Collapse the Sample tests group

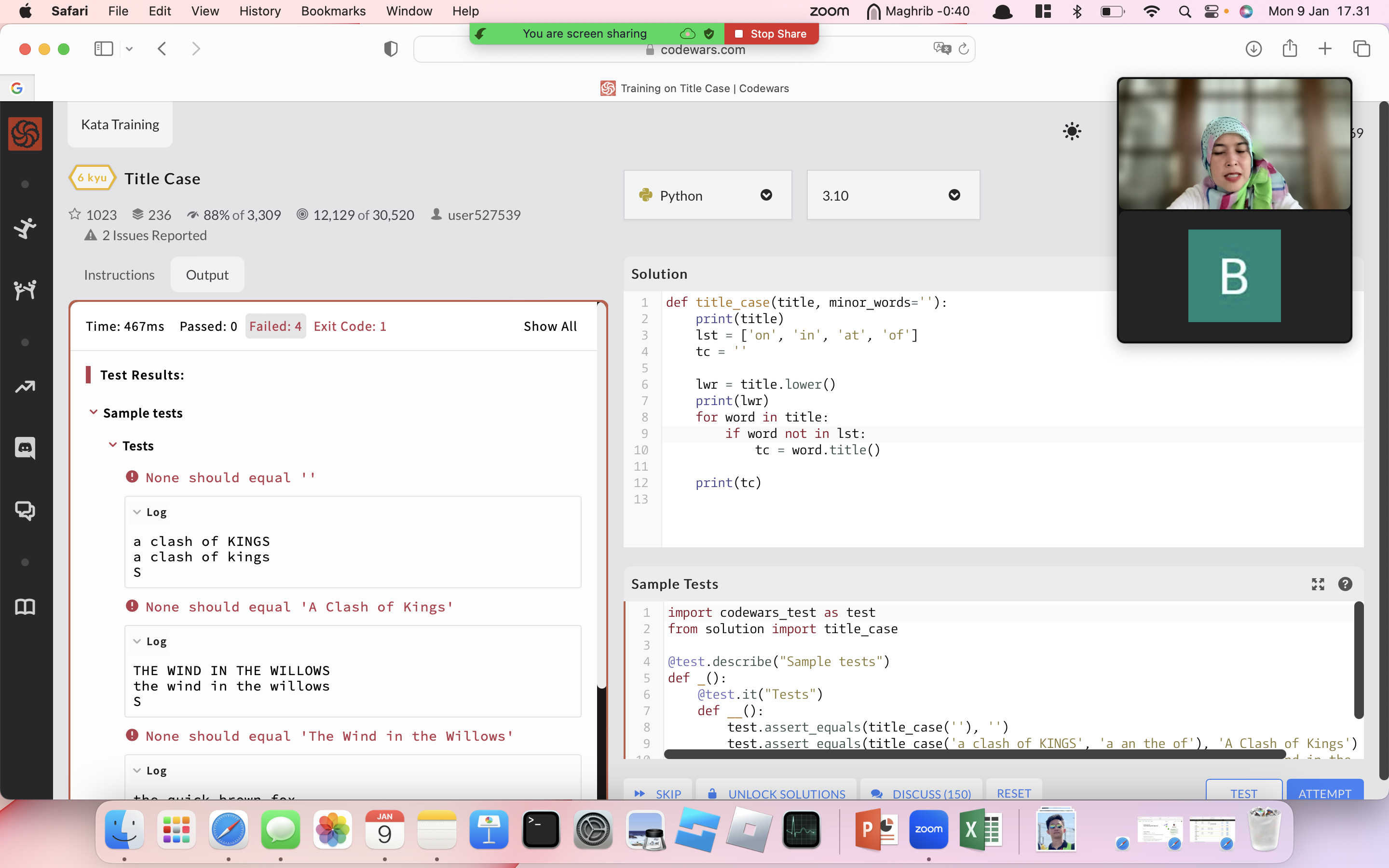94,412
